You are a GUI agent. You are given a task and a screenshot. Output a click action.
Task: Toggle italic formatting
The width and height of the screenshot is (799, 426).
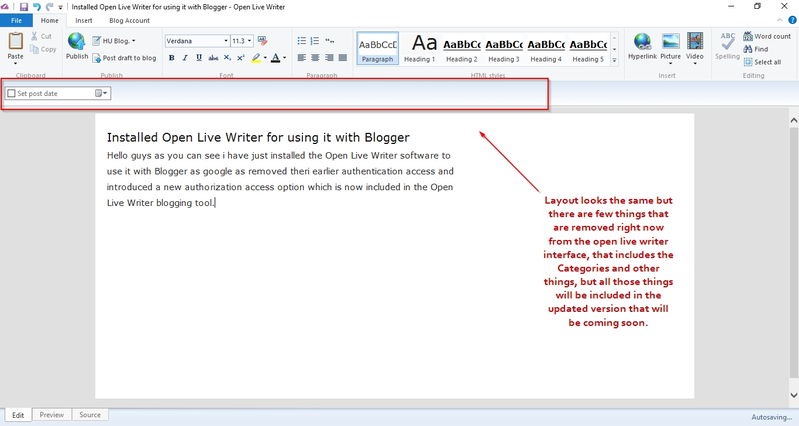pyautogui.click(x=185, y=58)
